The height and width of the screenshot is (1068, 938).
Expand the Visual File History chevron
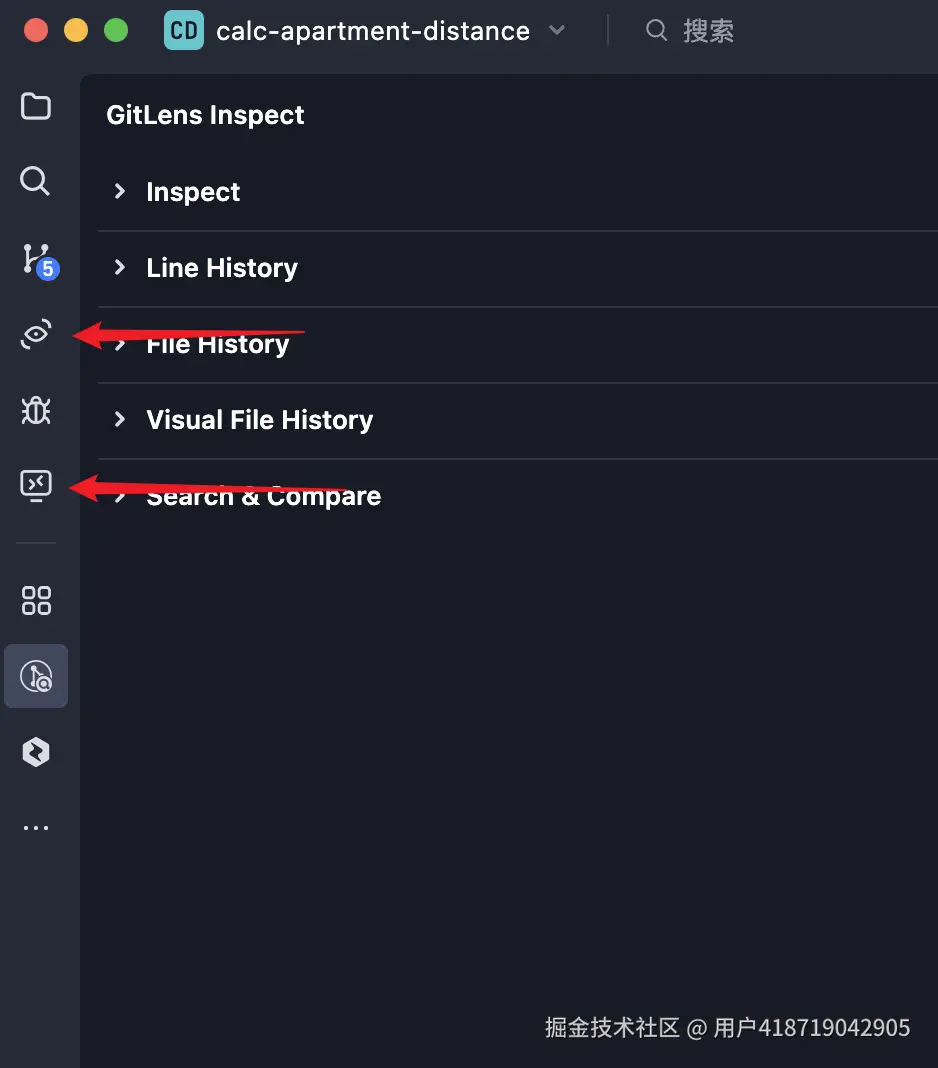coord(120,419)
